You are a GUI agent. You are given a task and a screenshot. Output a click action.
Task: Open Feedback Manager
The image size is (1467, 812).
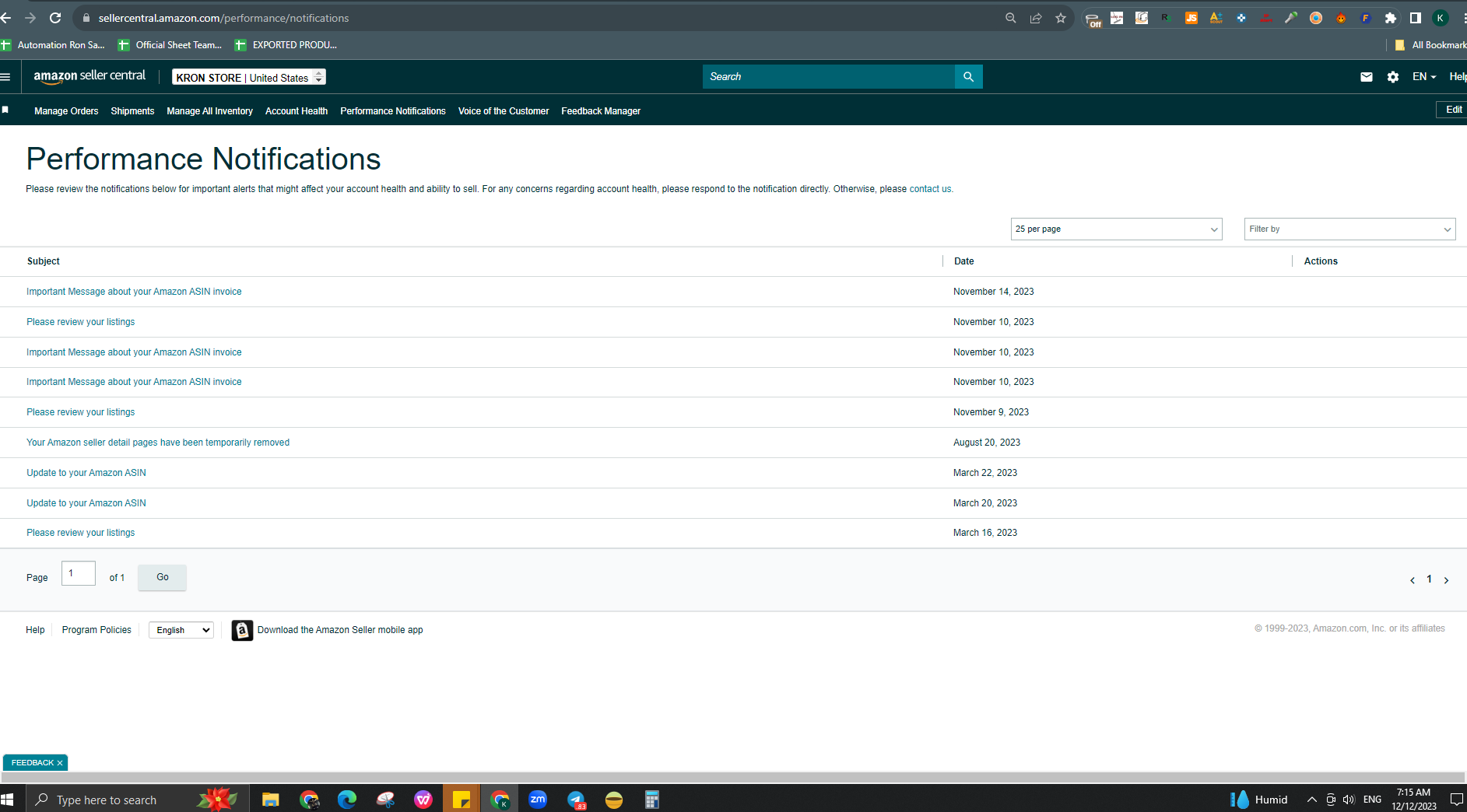pyautogui.click(x=601, y=111)
